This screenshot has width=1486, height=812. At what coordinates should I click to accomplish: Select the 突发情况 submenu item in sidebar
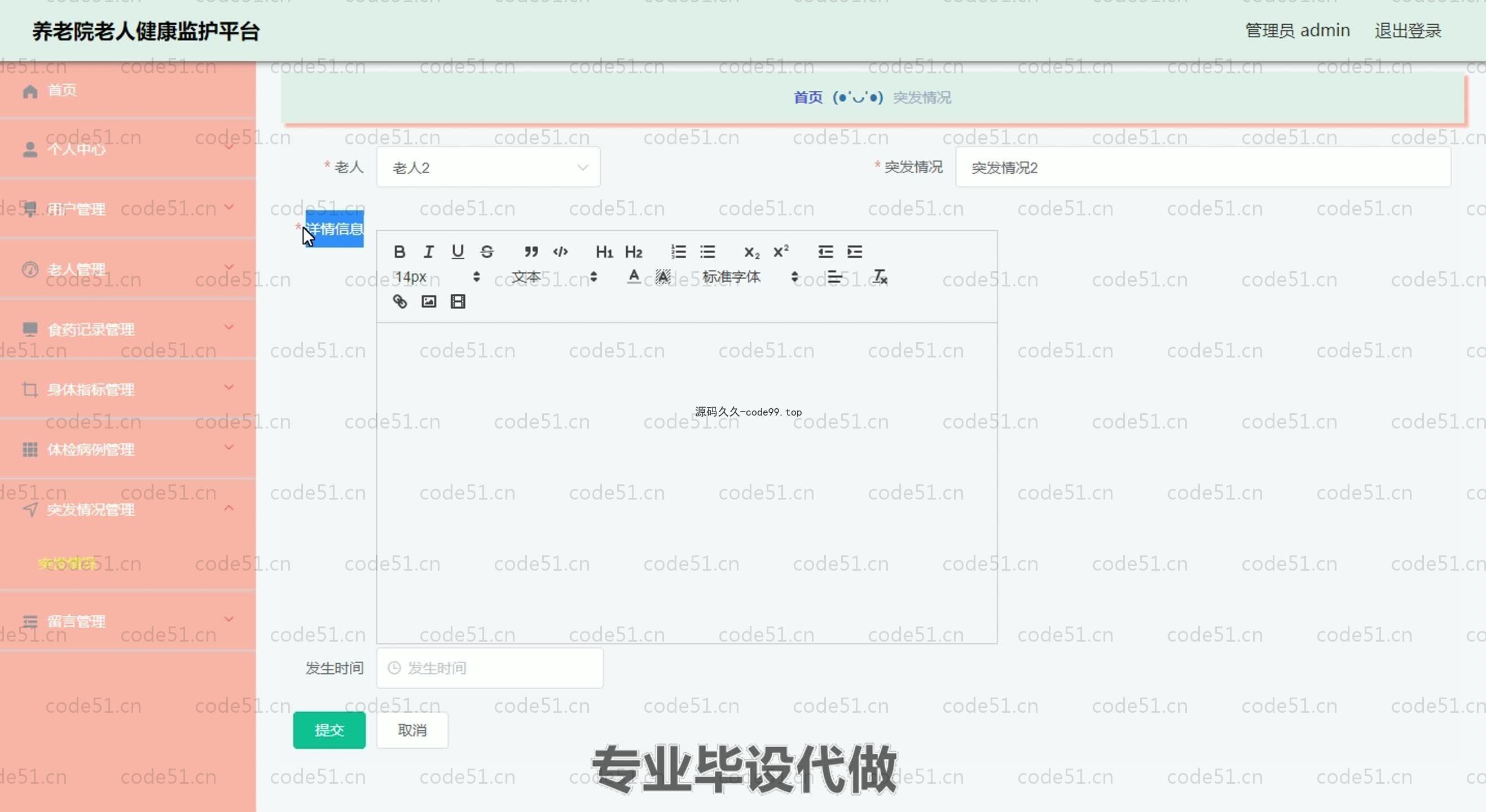[68, 563]
